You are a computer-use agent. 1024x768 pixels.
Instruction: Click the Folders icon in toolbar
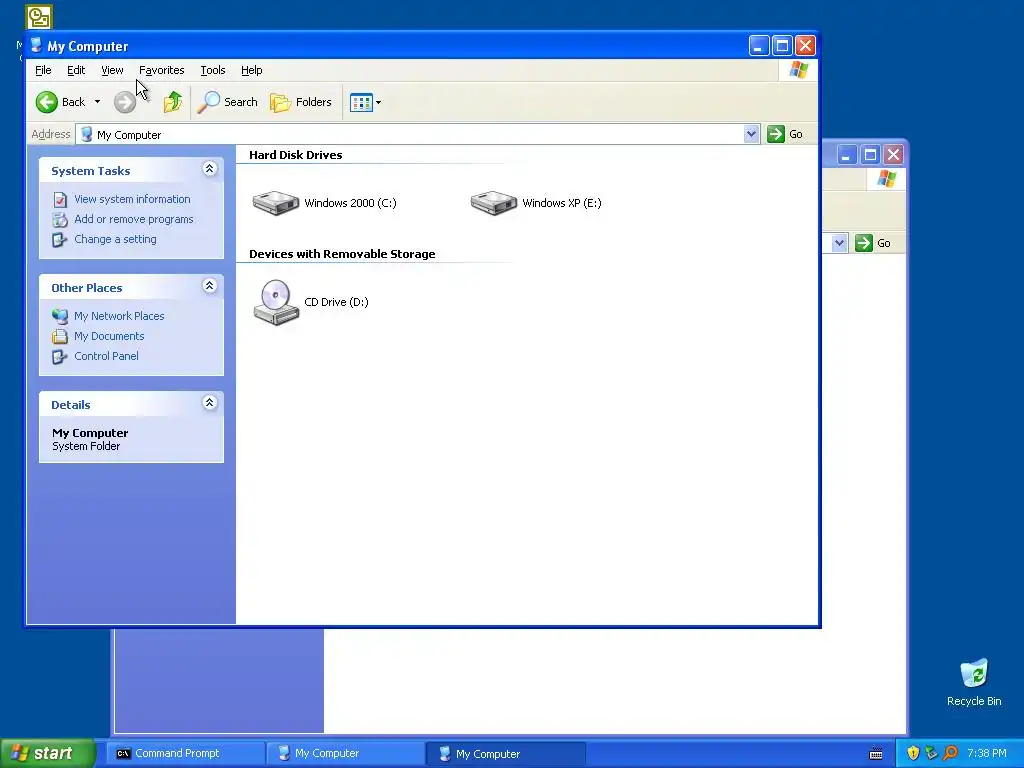281,103
